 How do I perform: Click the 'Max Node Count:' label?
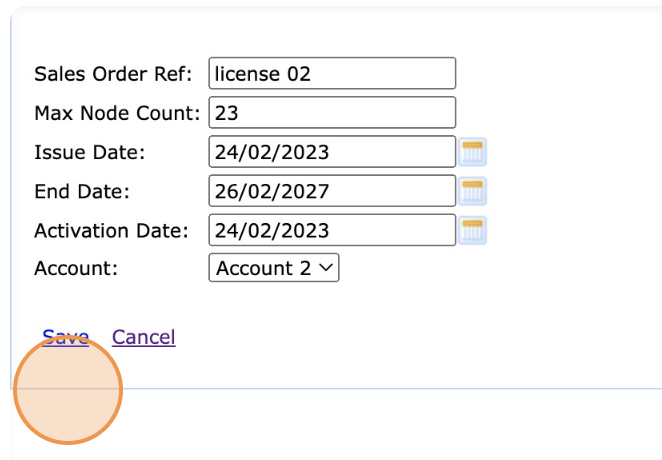click(118, 113)
